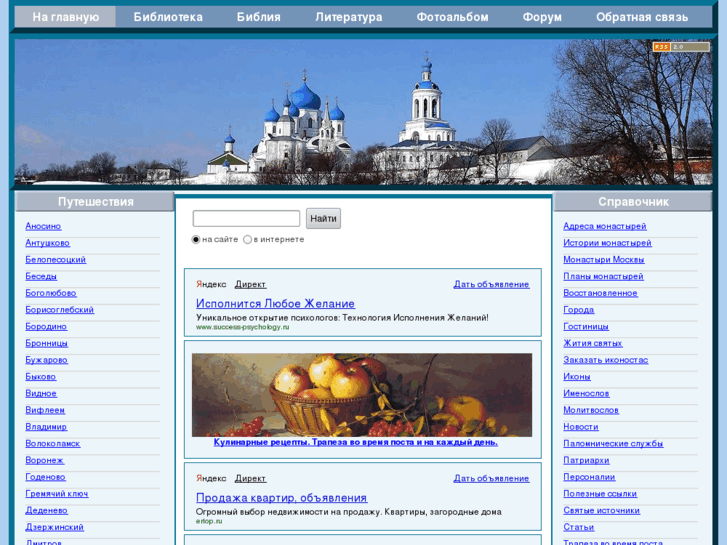Open the На главную menu item
The image size is (727, 545).
click(x=65, y=17)
